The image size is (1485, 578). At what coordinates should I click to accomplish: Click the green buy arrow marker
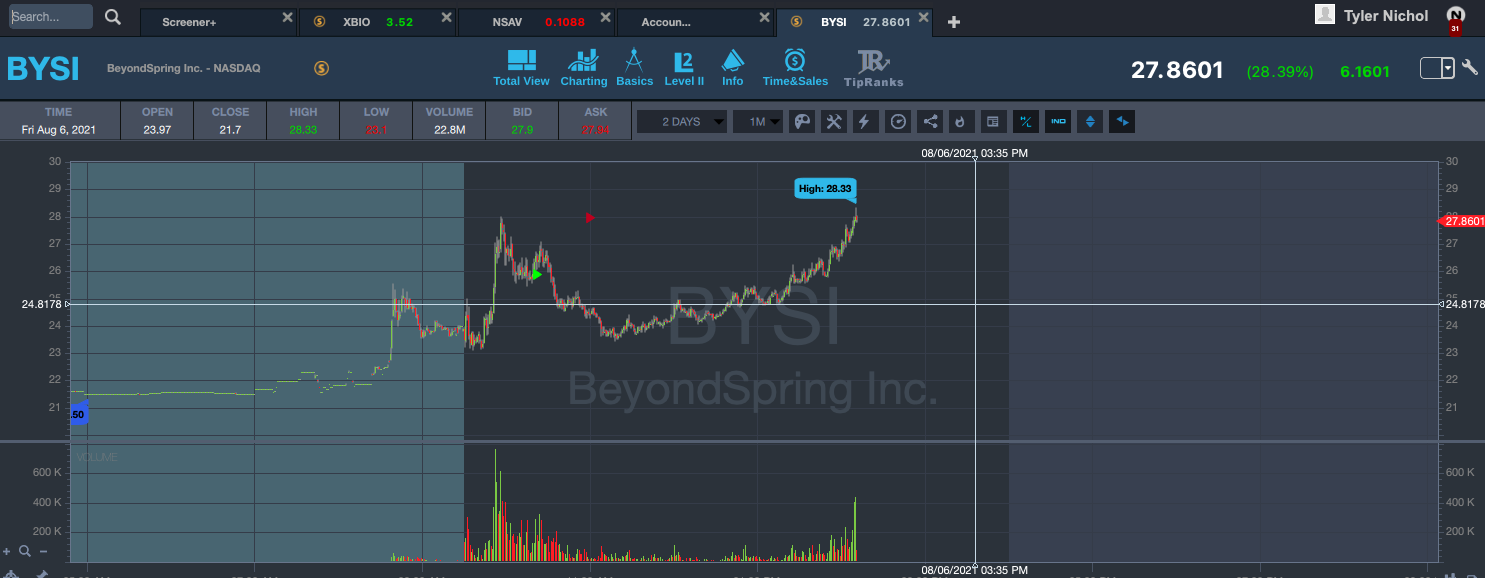pyautogui.click(x=537, y=274)
